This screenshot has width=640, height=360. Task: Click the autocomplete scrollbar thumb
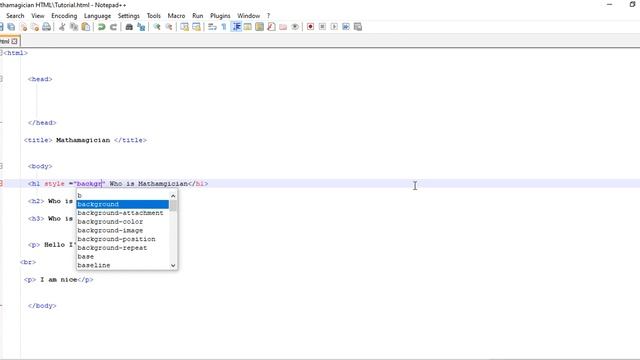point(173,205)
